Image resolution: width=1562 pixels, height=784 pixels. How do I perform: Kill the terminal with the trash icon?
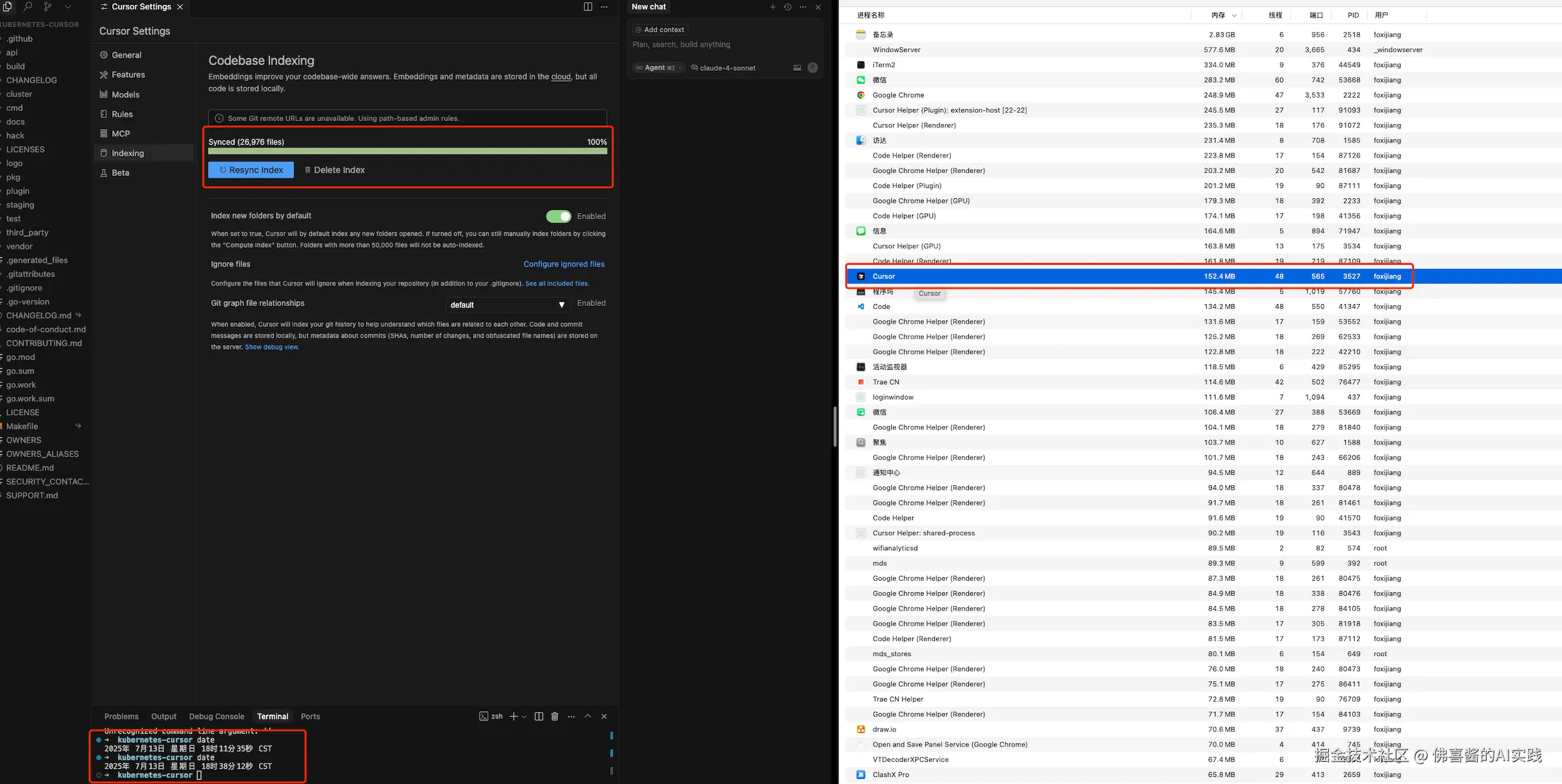pos(555,716)
